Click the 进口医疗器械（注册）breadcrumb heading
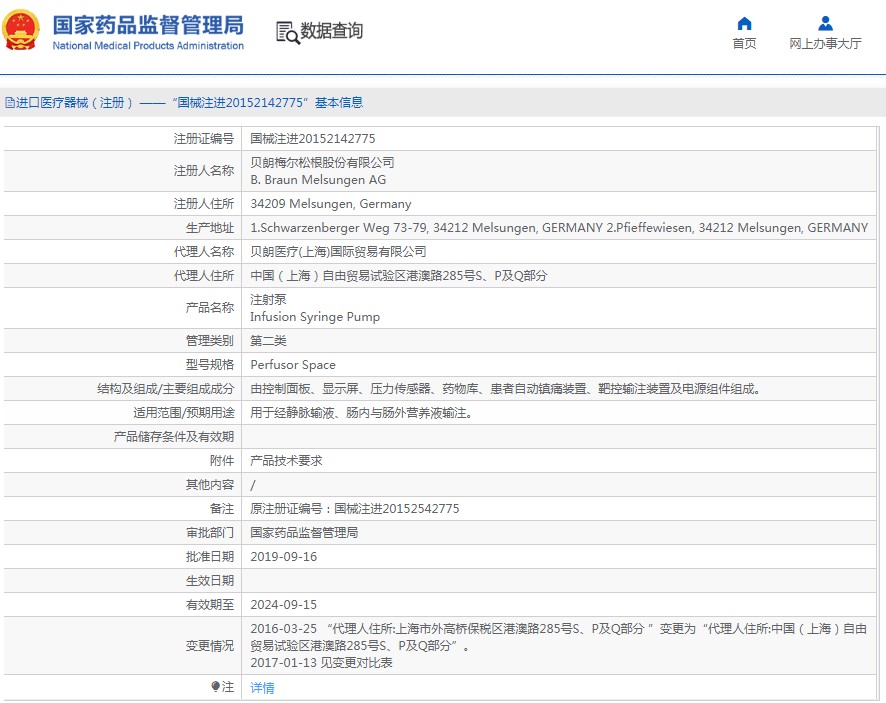886x703 pixels. pos(75,103)
